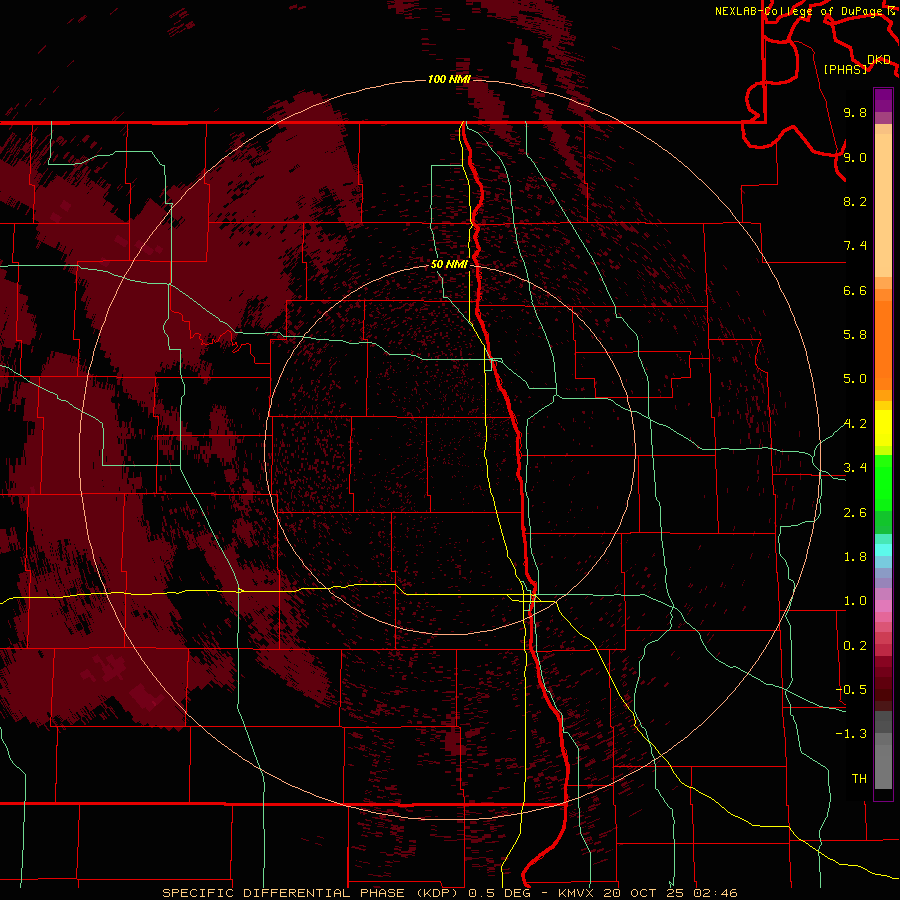Click the cyan band of the color scale
The height and width of the screenshot is (900, 900).
(883, 550)
